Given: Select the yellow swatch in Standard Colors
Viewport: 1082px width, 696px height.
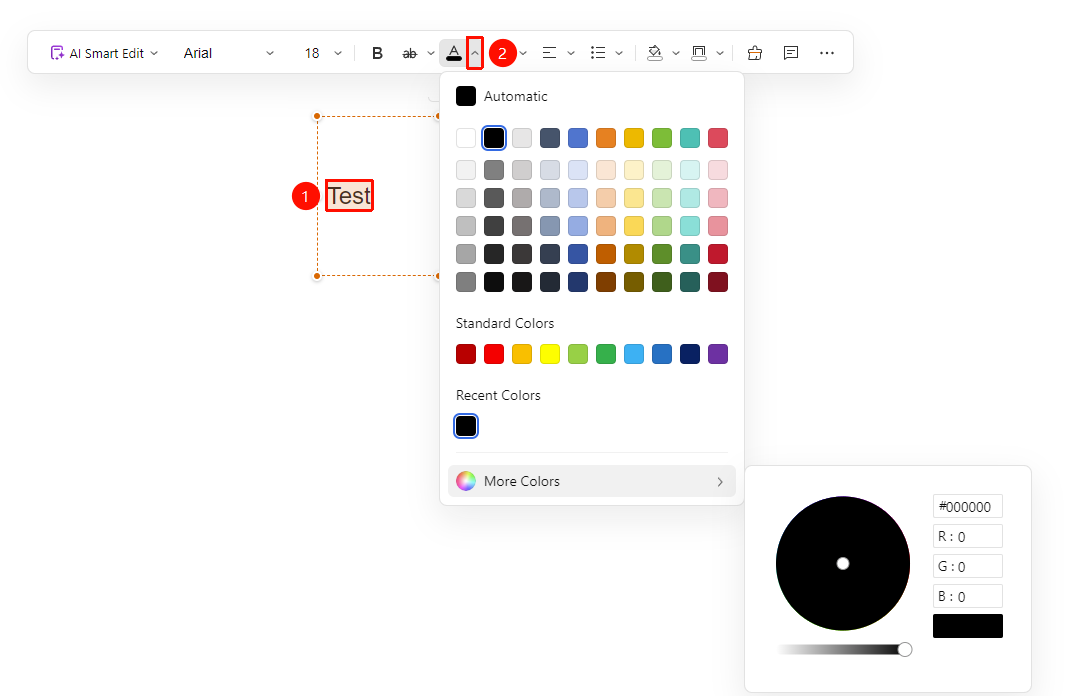Looking at the screenshot, I should coord(550,354).
